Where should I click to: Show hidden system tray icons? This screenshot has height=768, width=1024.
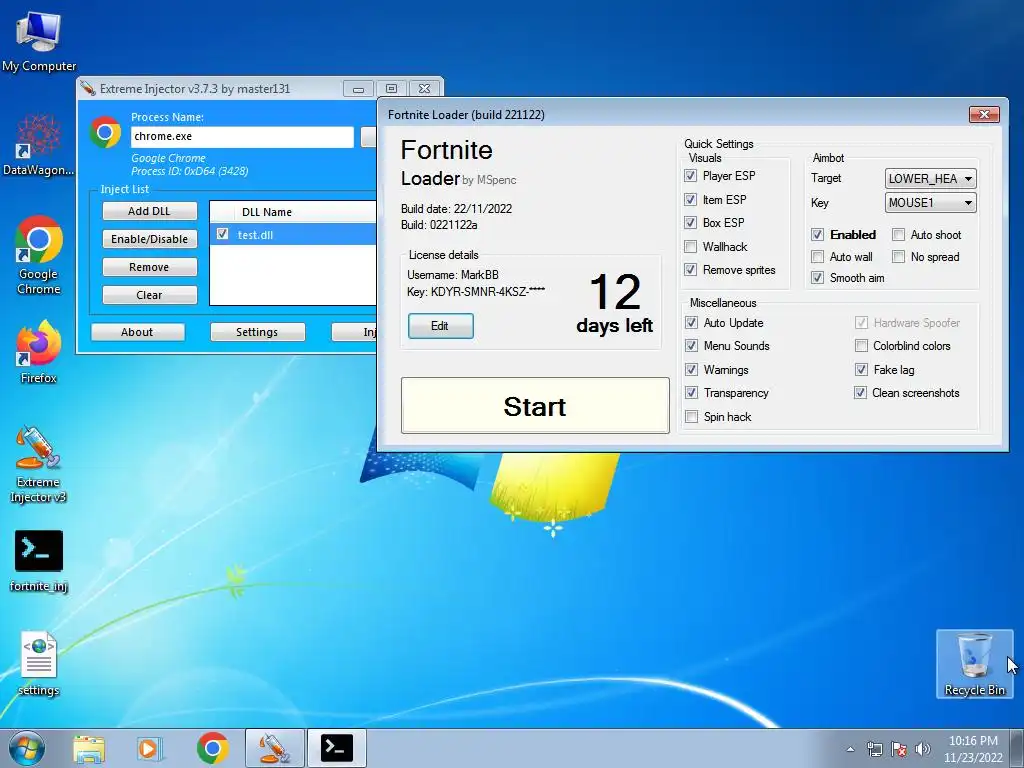pos(850,749)
